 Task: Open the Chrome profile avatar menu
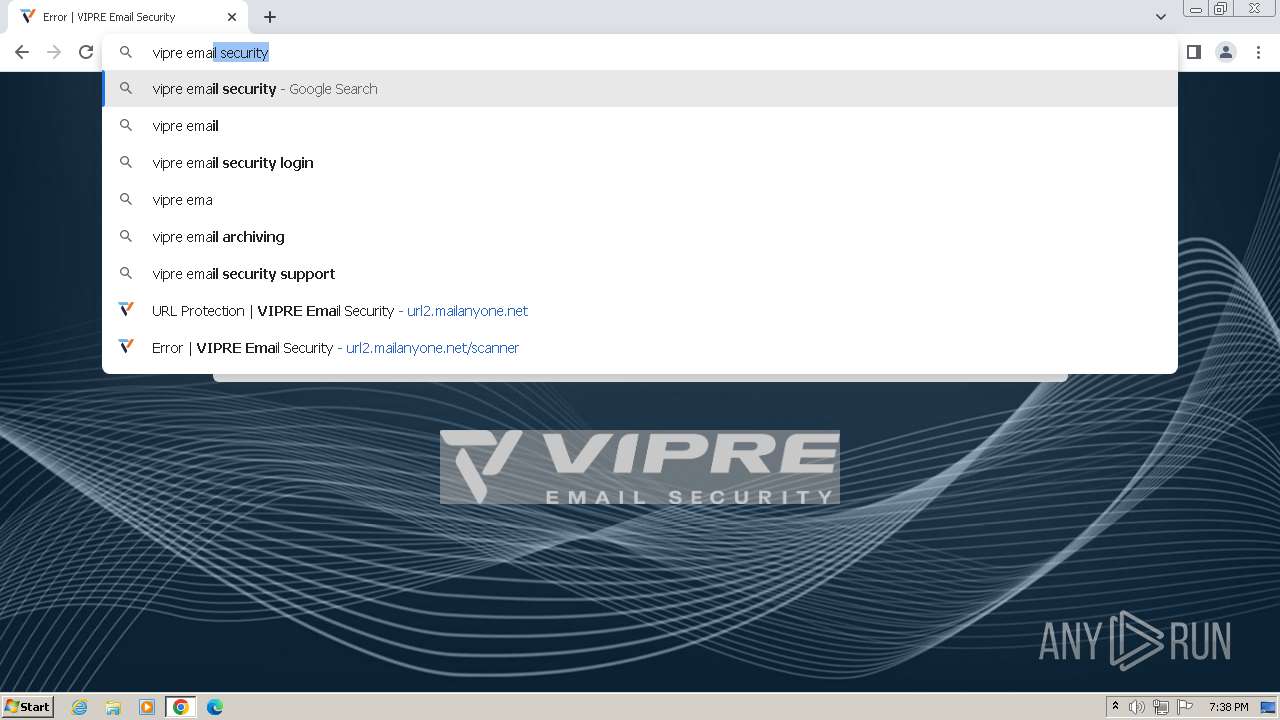1226,52
